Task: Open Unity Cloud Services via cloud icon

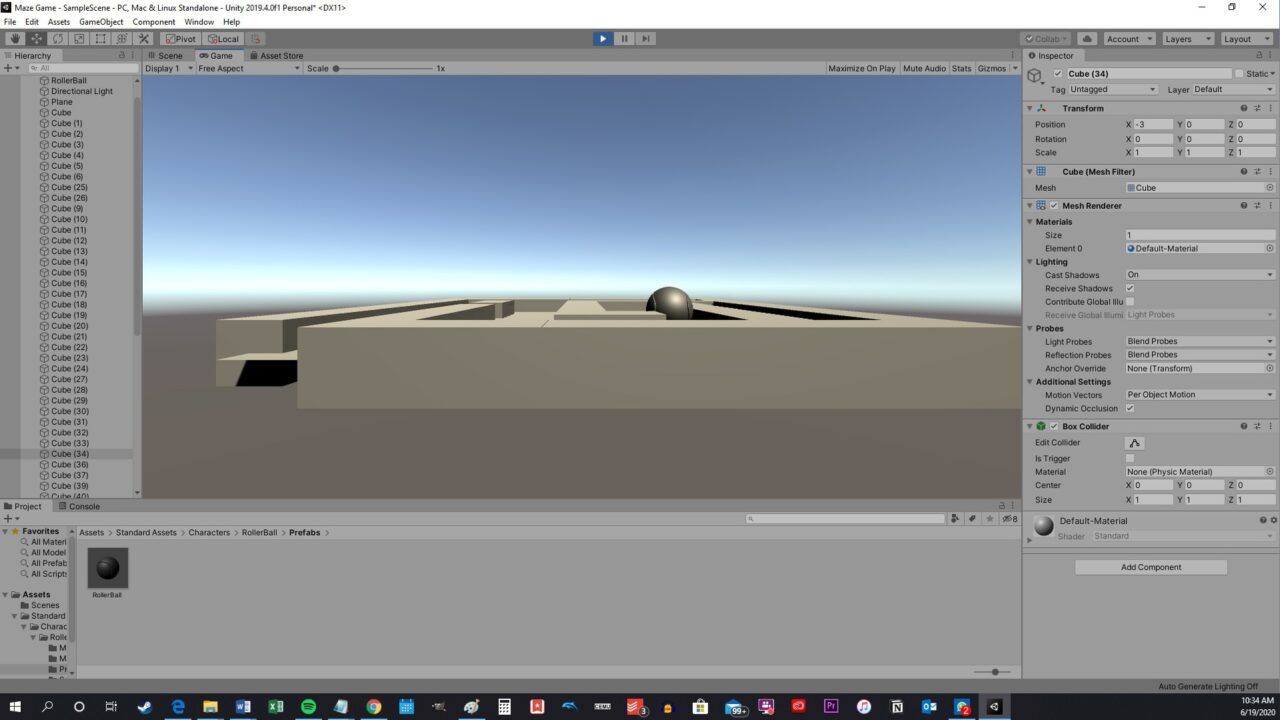Action: tap(1087, 38)
